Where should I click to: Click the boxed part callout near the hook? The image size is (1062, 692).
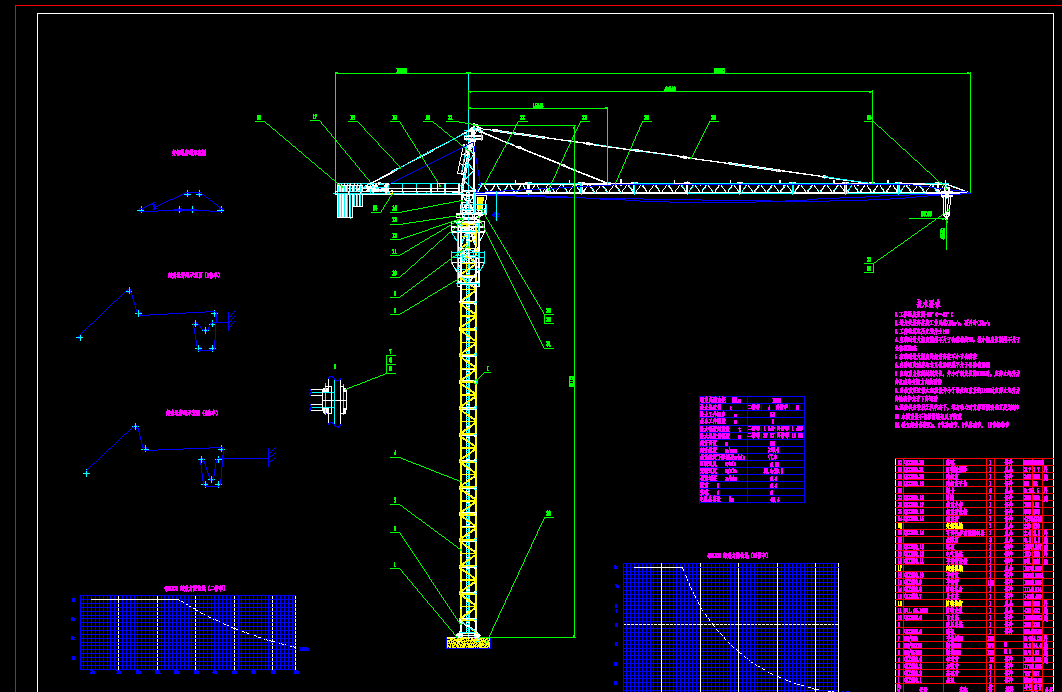pos(869,264)
